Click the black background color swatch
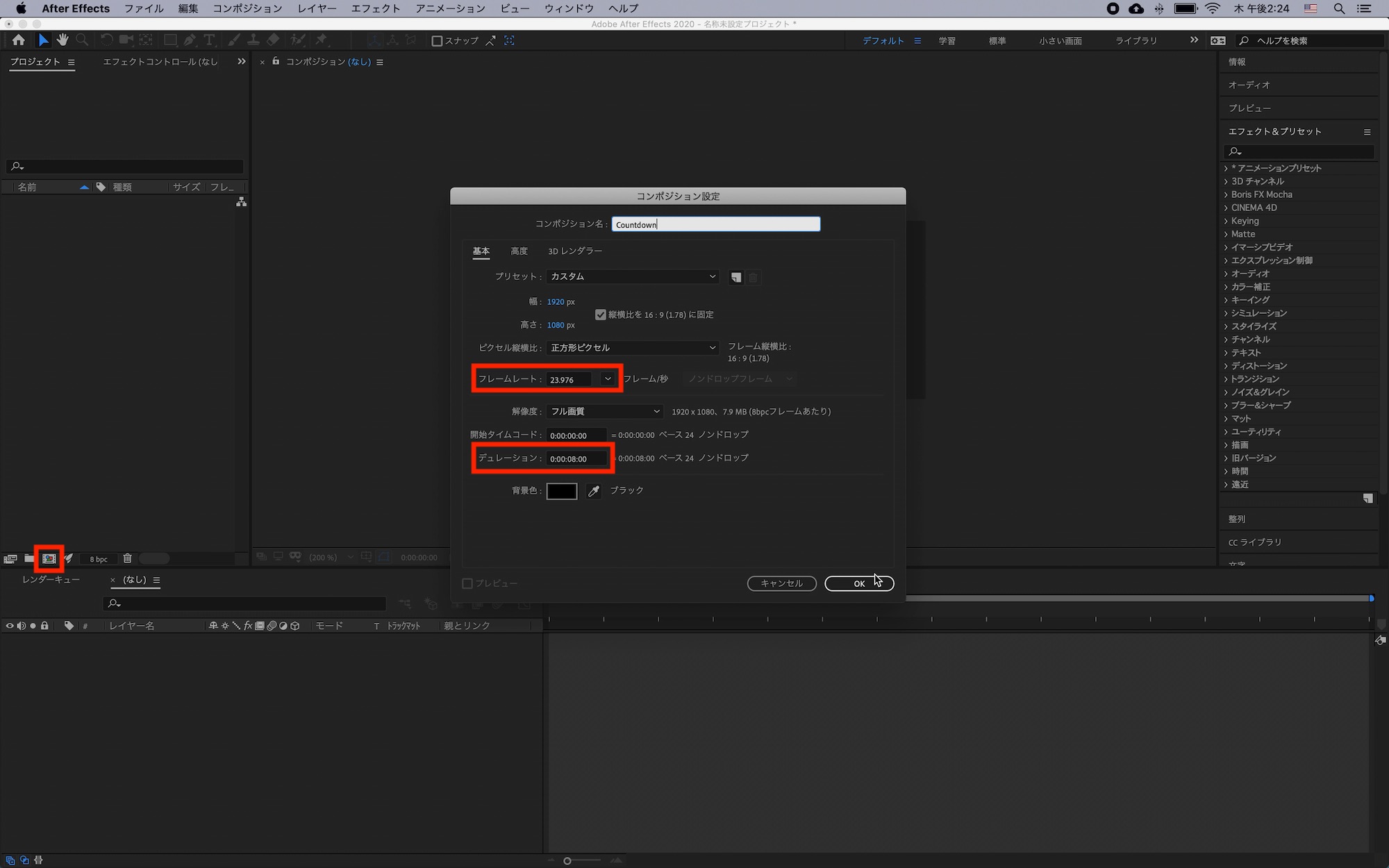The height and width of the screenshot is (868, 1389). (x=561, y=491)
